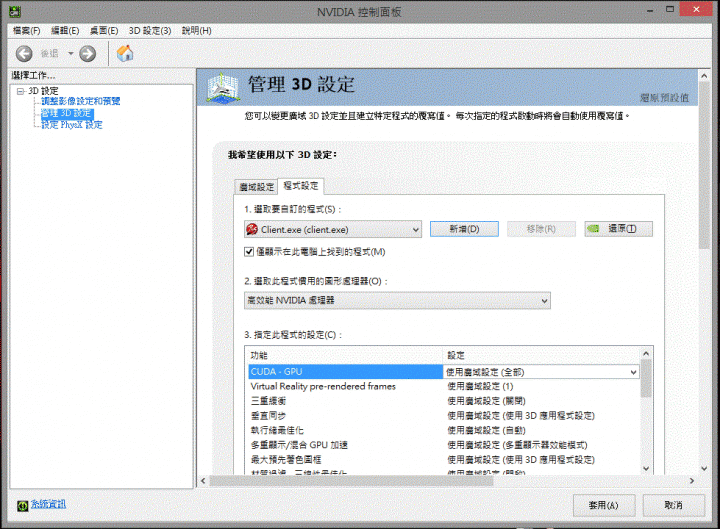Select 調整影像設定和預覽 in the tree
This screenshot has height=529, width=720.
pos(81,101)
